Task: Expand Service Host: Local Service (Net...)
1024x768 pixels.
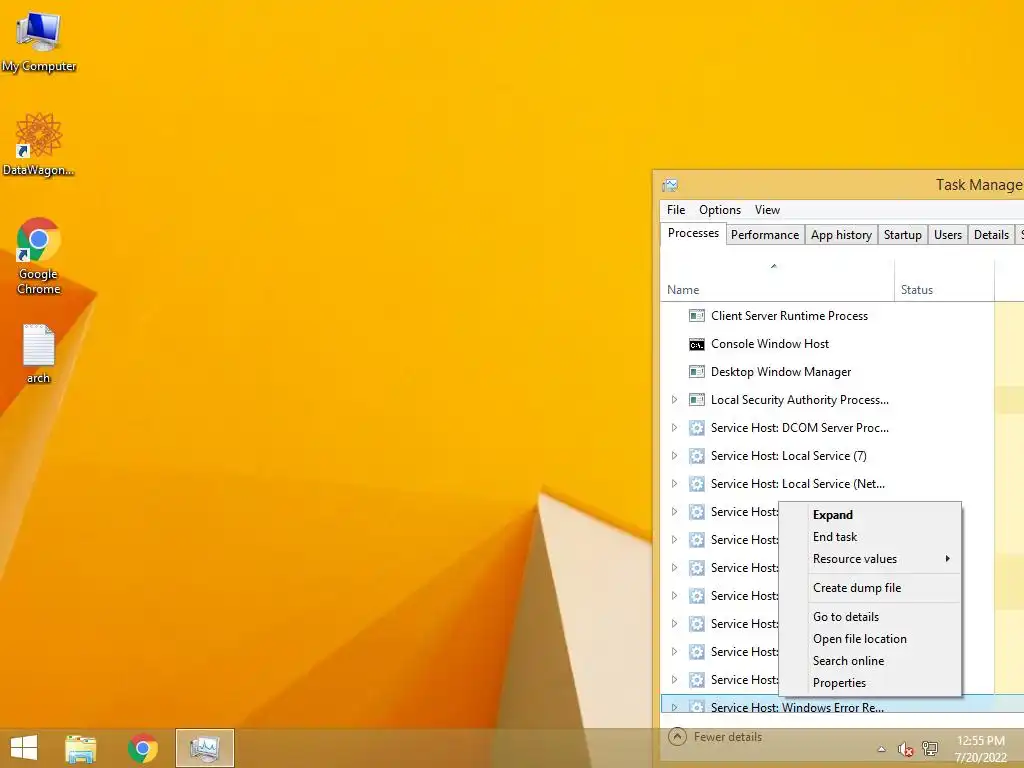Action: click(675, 484)
